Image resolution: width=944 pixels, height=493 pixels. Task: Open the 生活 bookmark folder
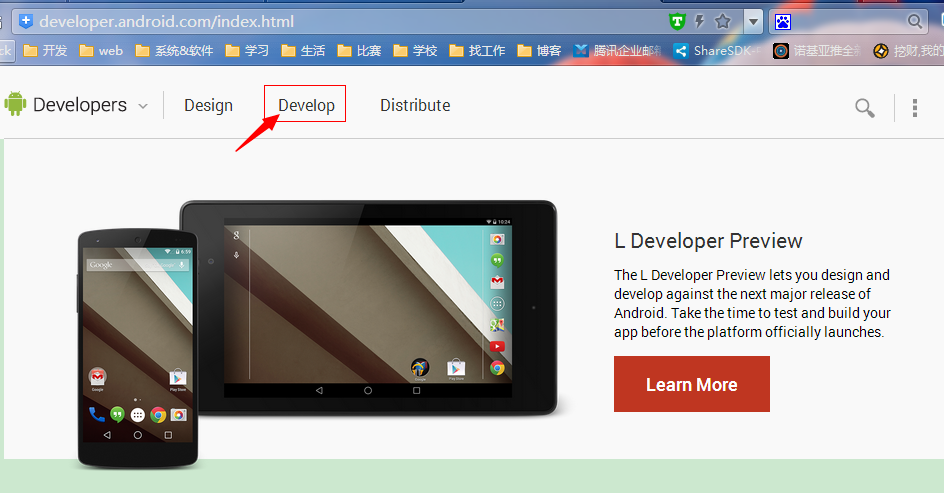303,51
